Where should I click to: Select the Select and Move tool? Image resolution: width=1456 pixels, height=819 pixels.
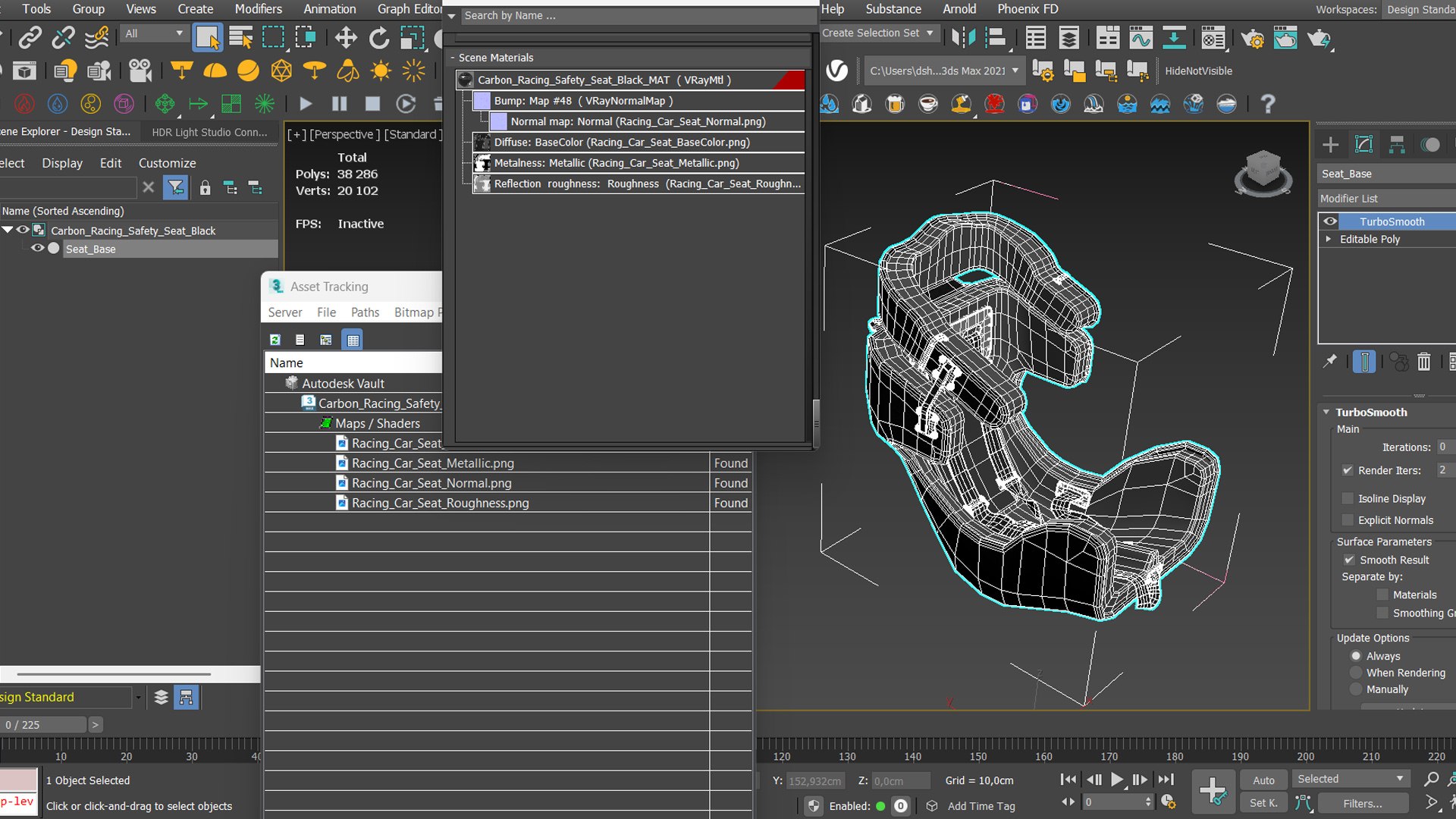click(346, 37)
